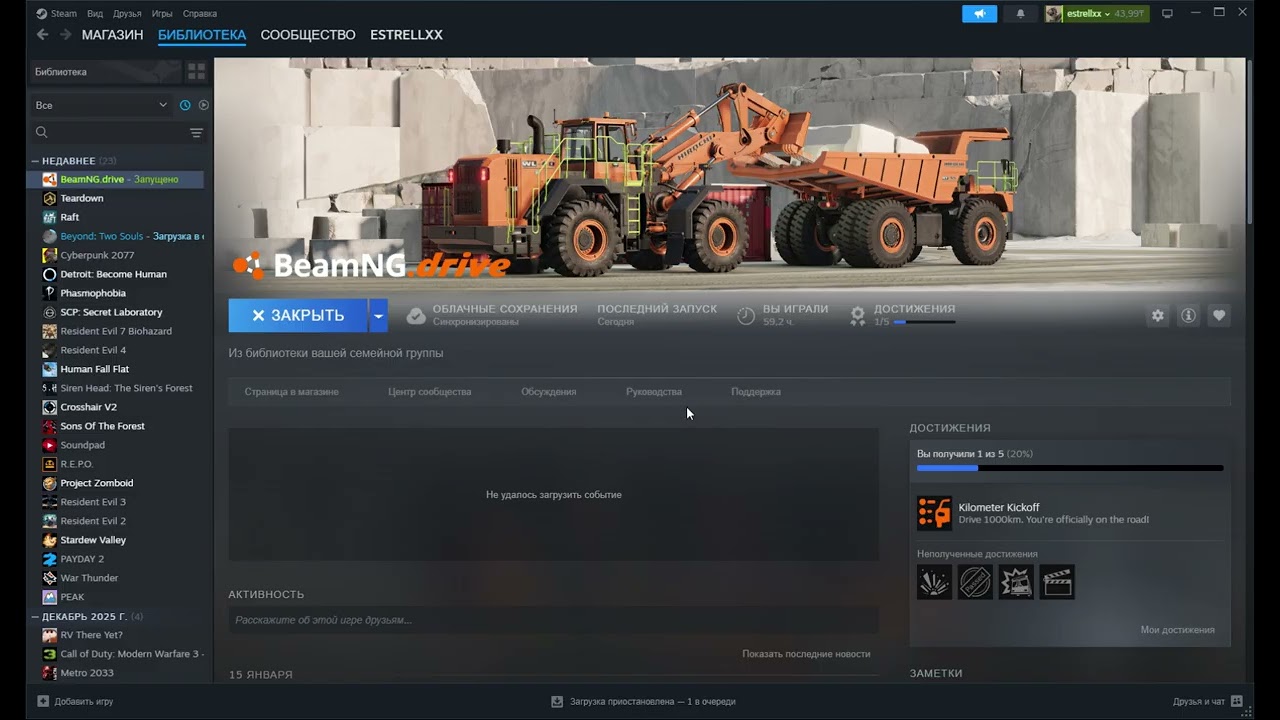The height and width of the screenshot is (720, 1280).
Task: Go back with the left arrow
Action: [x=42, y=35]
